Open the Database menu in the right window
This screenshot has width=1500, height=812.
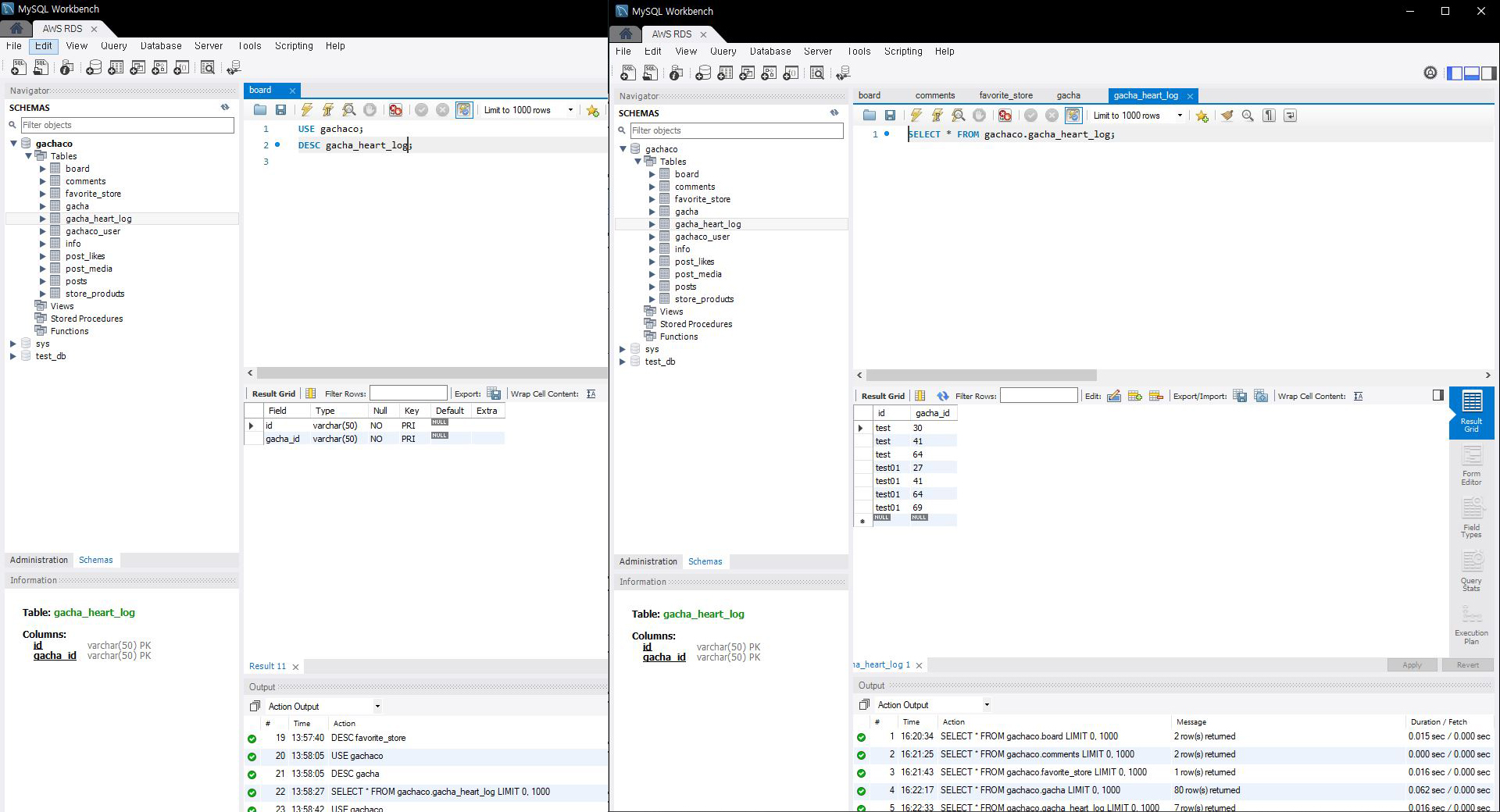(x=770, y=52)
